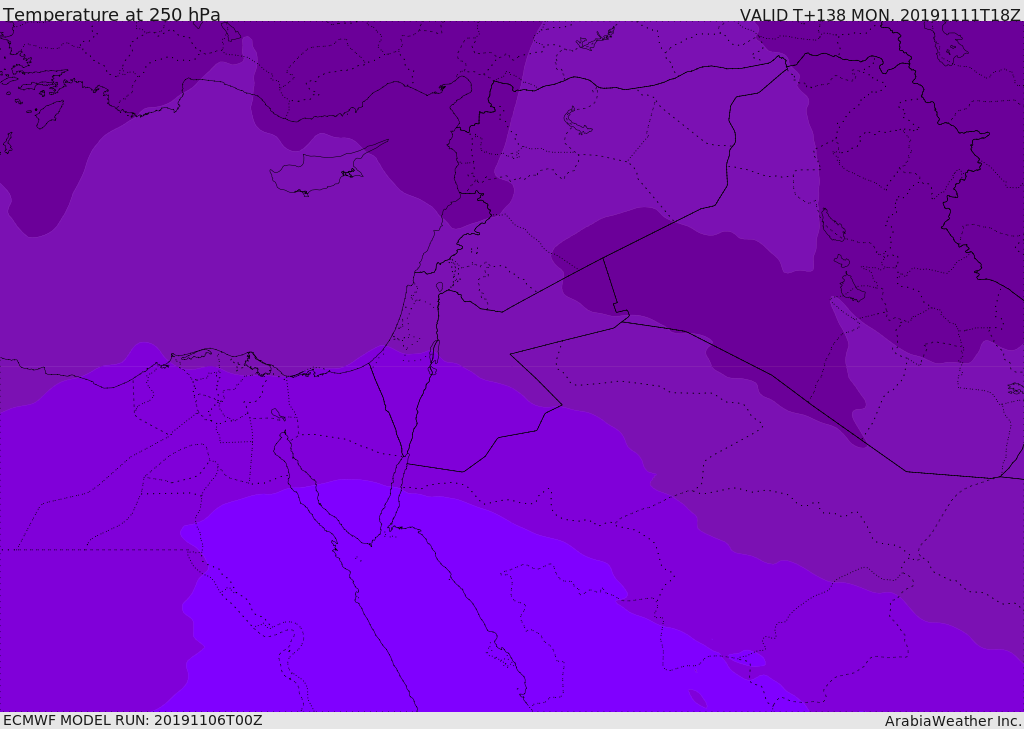Screen dimensions: 1024x729
Task: Click the Sea of Galilee outline
Action: point(439,288)
